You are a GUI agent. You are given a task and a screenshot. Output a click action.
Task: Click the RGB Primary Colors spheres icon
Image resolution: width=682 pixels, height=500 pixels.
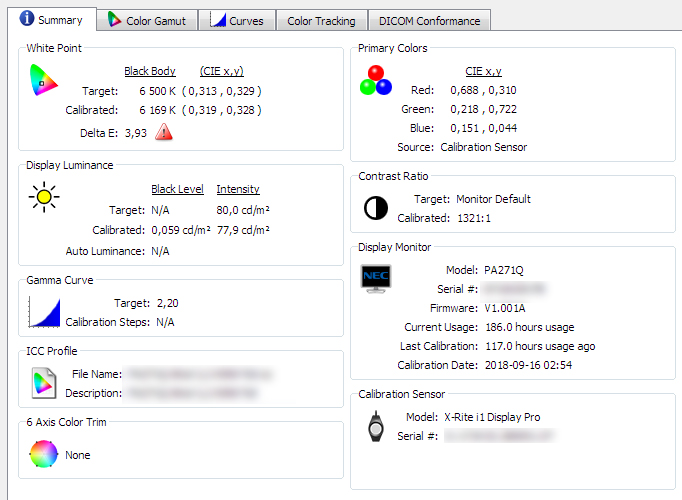(376, 81)
